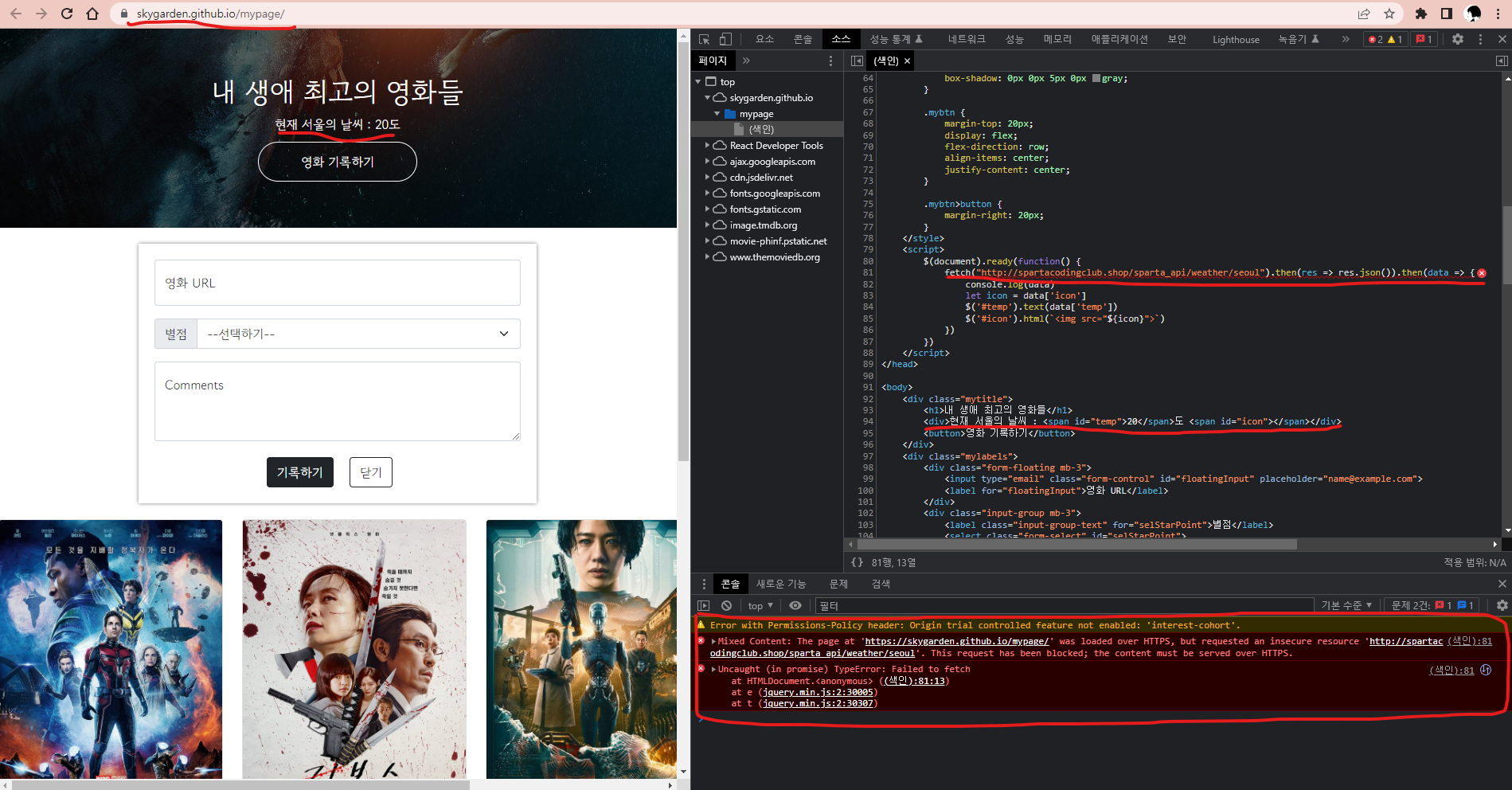The image size is (1512, 790).
Task: Open the https://skygarden.github.io/mypage/ link in console
Action: [956, 641]
